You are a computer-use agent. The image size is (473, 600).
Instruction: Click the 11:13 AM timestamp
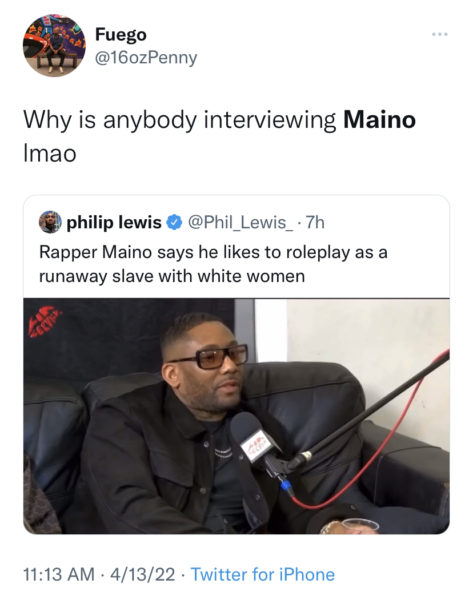(59, 574)
